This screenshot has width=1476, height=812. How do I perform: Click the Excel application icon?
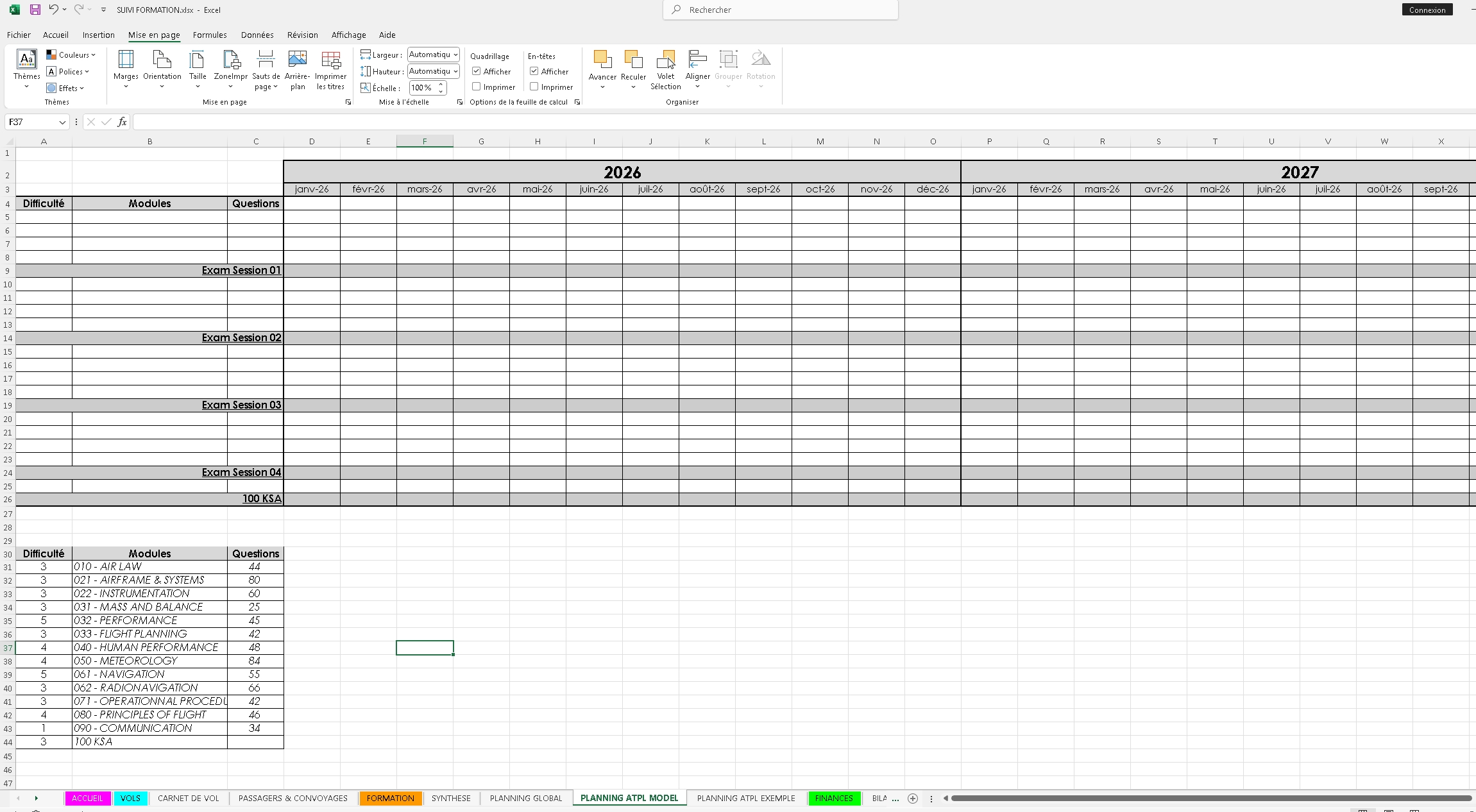point(14,10)
